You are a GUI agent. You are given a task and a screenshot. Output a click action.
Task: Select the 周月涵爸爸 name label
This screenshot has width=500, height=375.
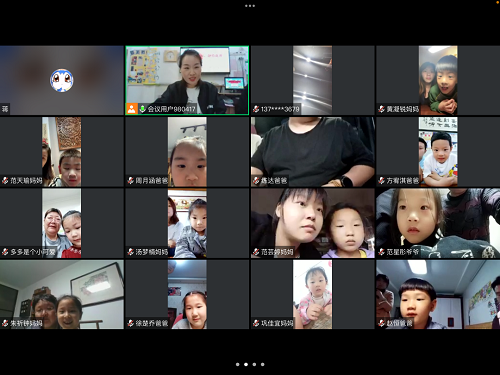click(x=152, y=181)
